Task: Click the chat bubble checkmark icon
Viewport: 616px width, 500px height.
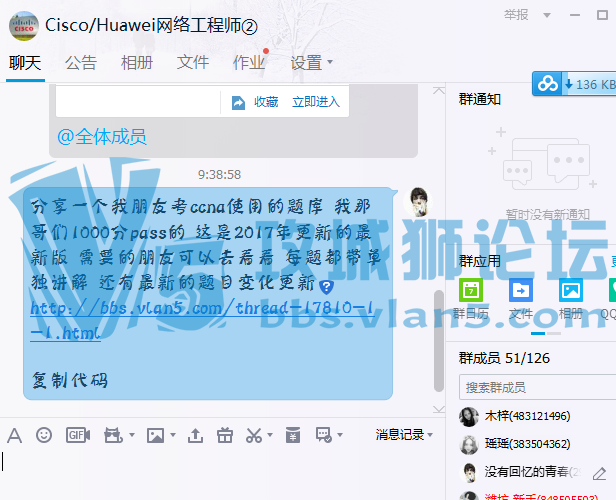Action: (324, 435)
